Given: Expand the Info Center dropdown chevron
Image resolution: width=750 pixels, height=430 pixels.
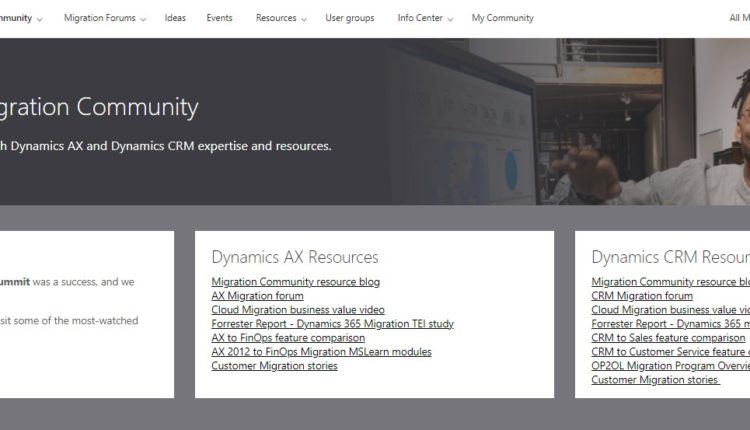Looking at the screenshot, I should point(451,19).
